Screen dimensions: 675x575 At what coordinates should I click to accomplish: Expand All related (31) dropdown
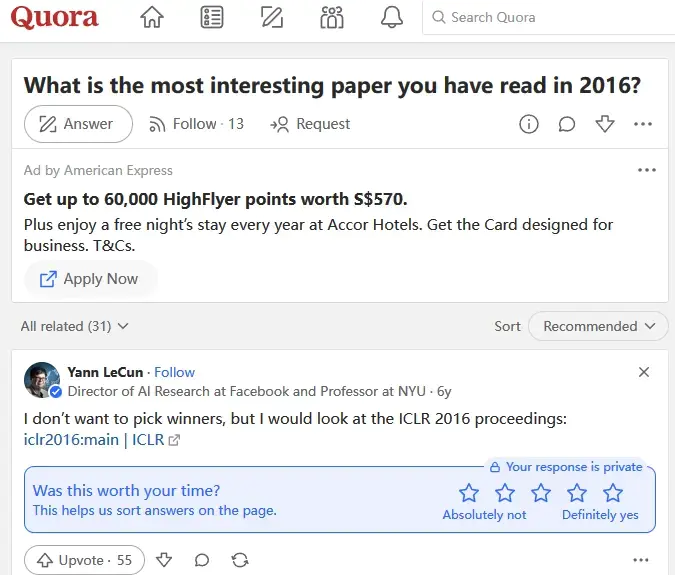[x=74, y=326]
